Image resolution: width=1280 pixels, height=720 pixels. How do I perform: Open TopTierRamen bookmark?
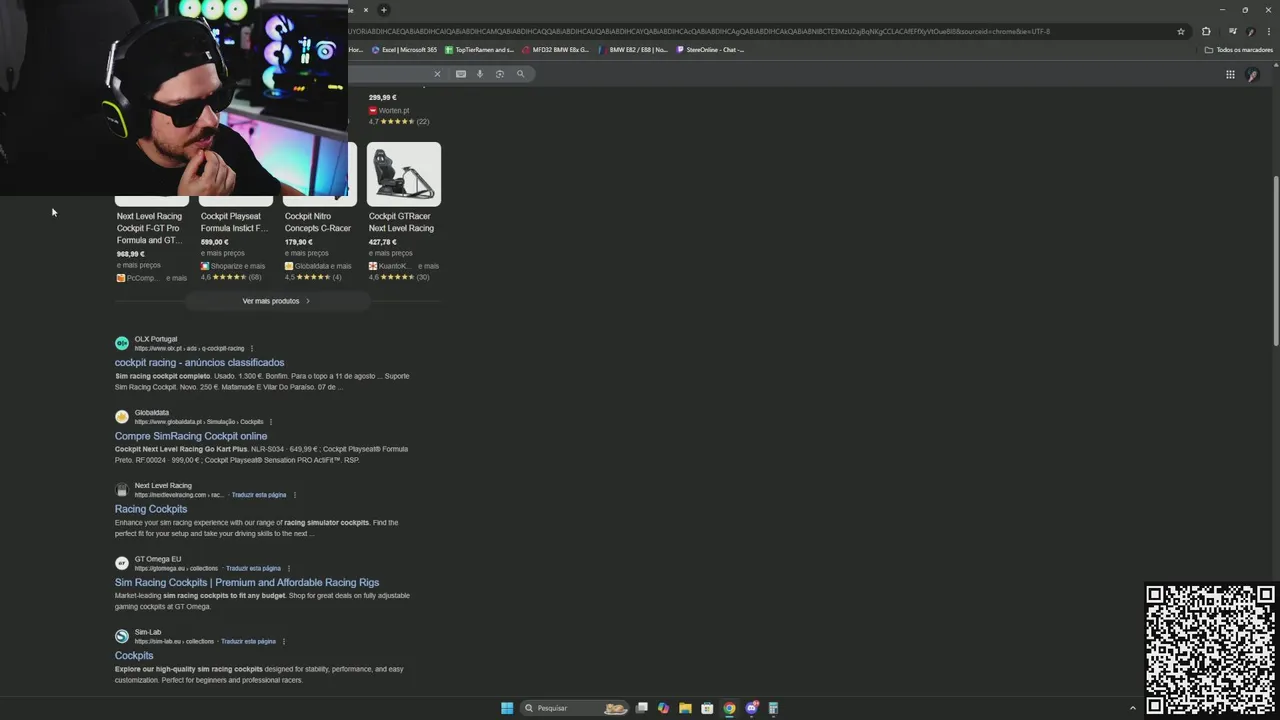[480, 49]
